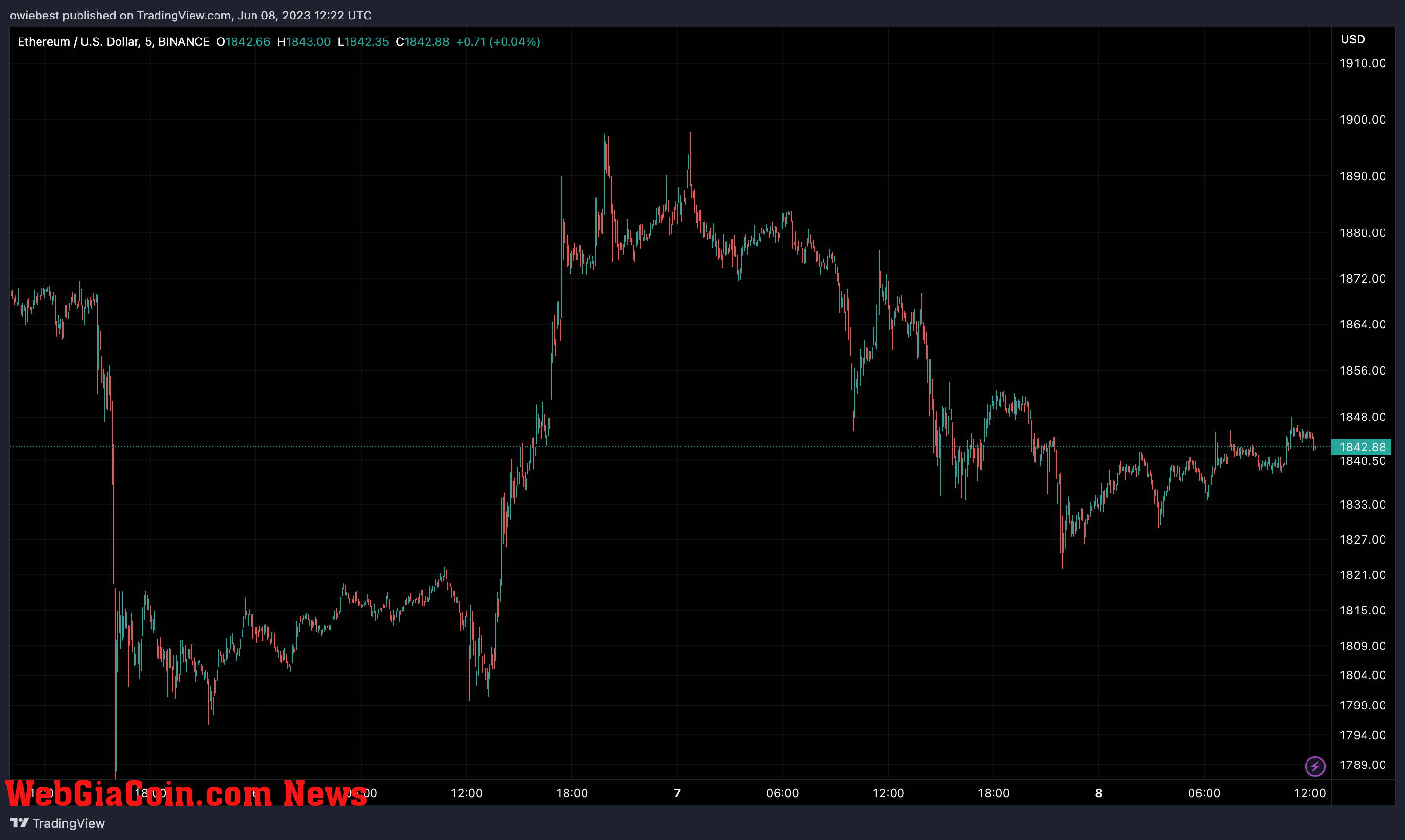Image resolution: width=1405 pixels, height=840 pixels.
Task: Click the 1821.00 price axis label
Action: point(1363,575)
